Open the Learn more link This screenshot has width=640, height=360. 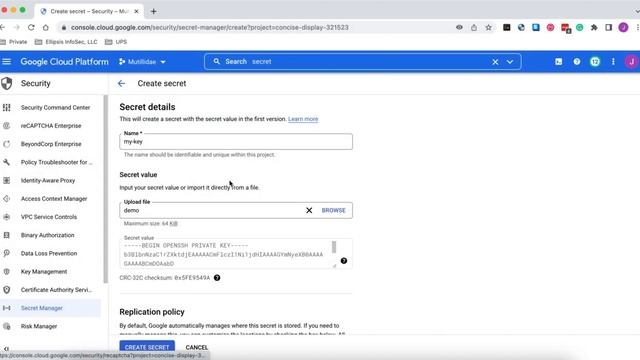303,119
